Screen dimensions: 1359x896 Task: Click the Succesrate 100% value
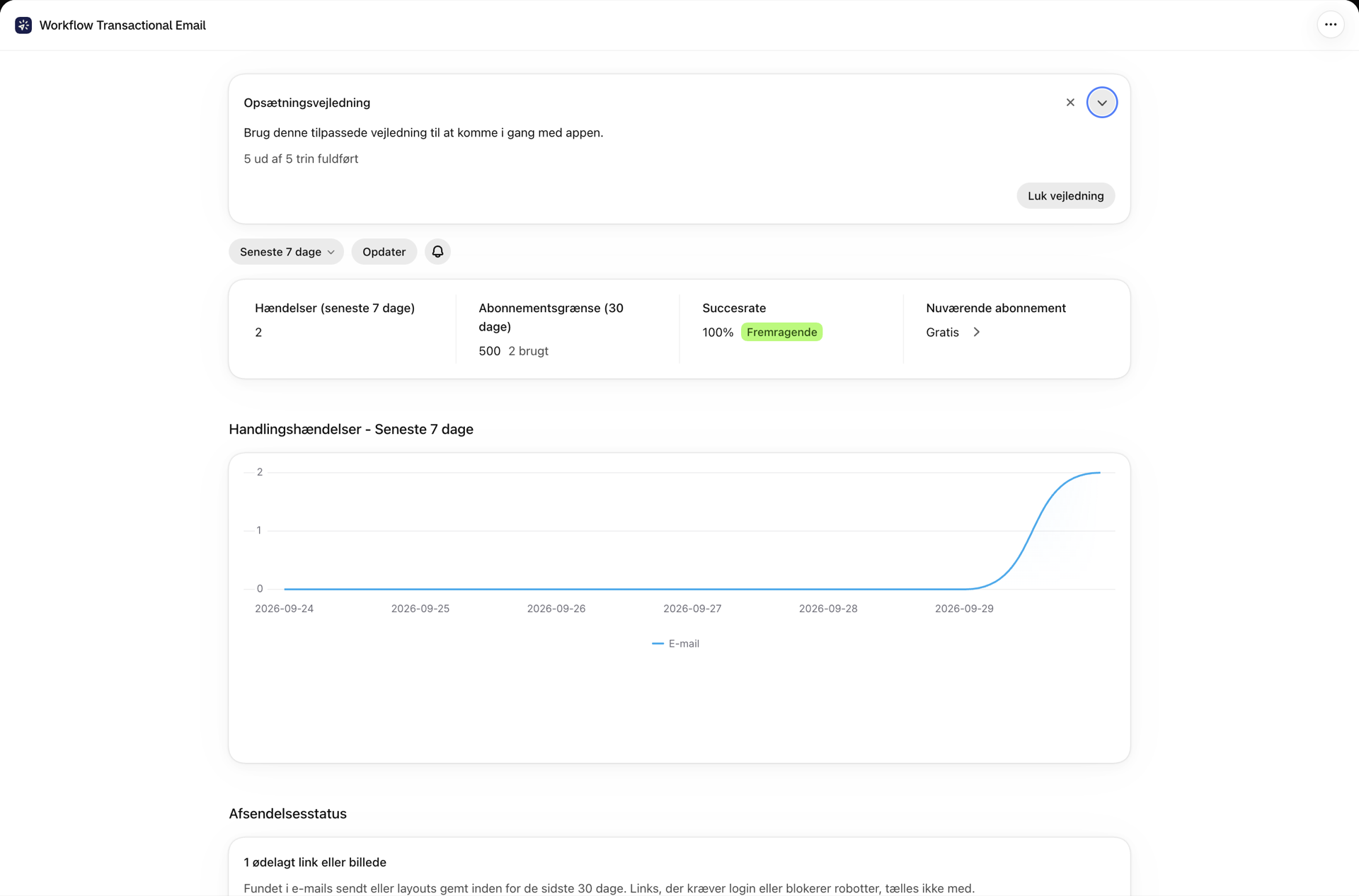coord(718,332)
